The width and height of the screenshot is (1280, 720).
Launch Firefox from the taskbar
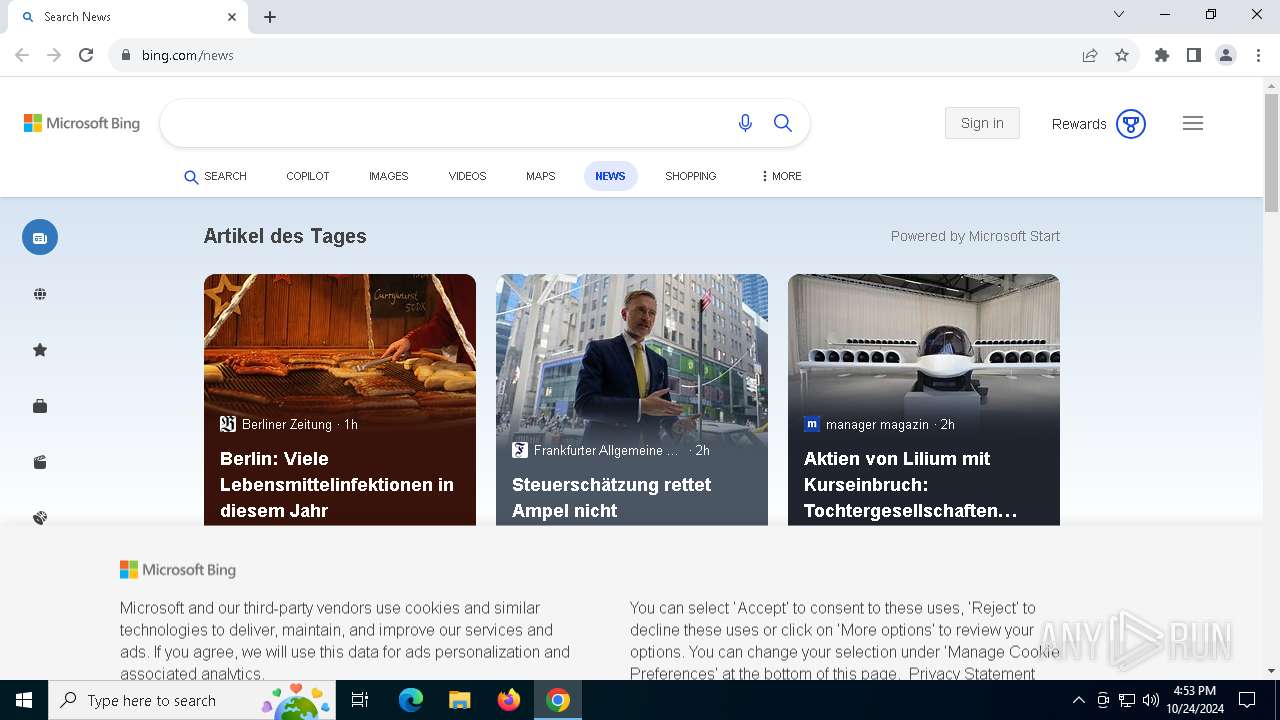tap(509, 700)
